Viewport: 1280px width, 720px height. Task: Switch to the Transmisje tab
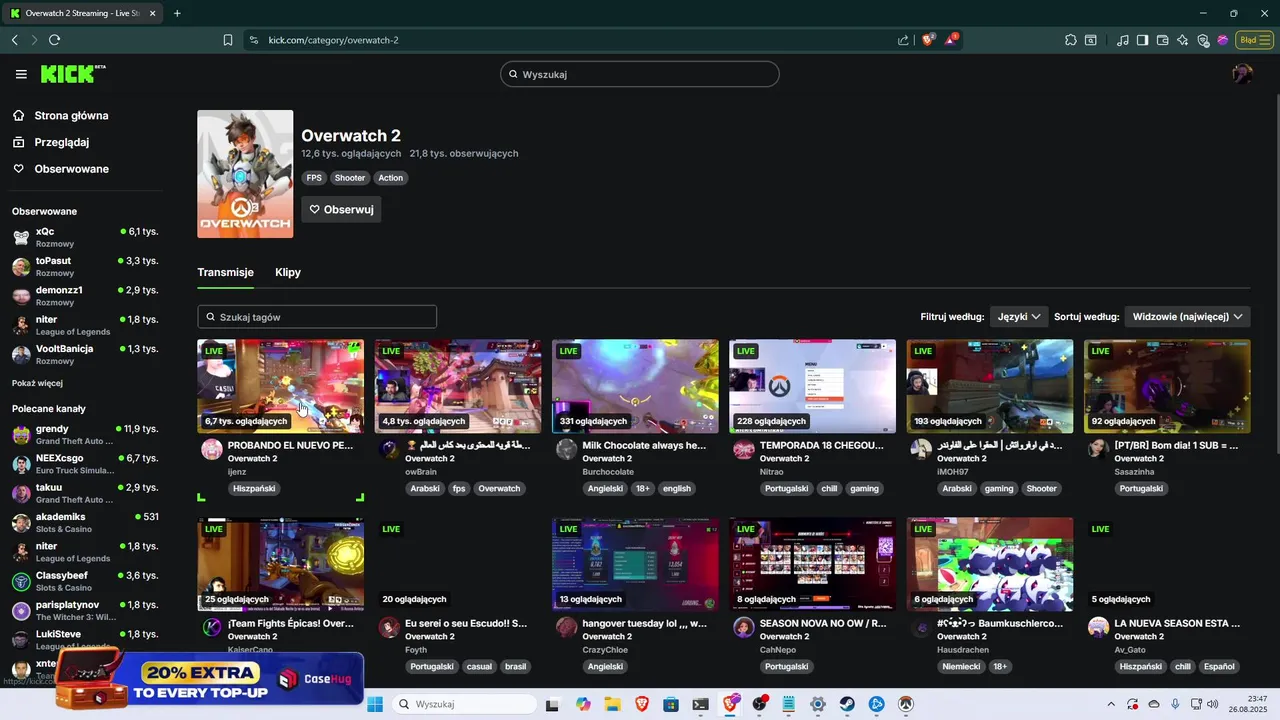pyautogui.click(x=226, y=272)
